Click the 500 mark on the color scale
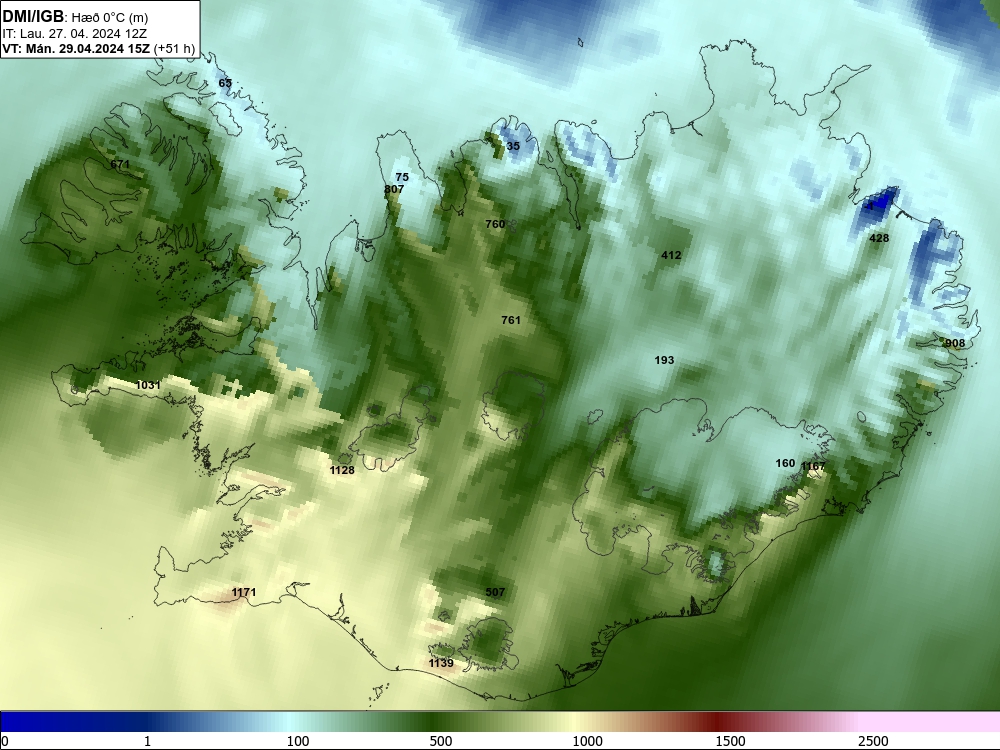Image resolution: width=1000 pixels, height=750 pixels. 441,741
